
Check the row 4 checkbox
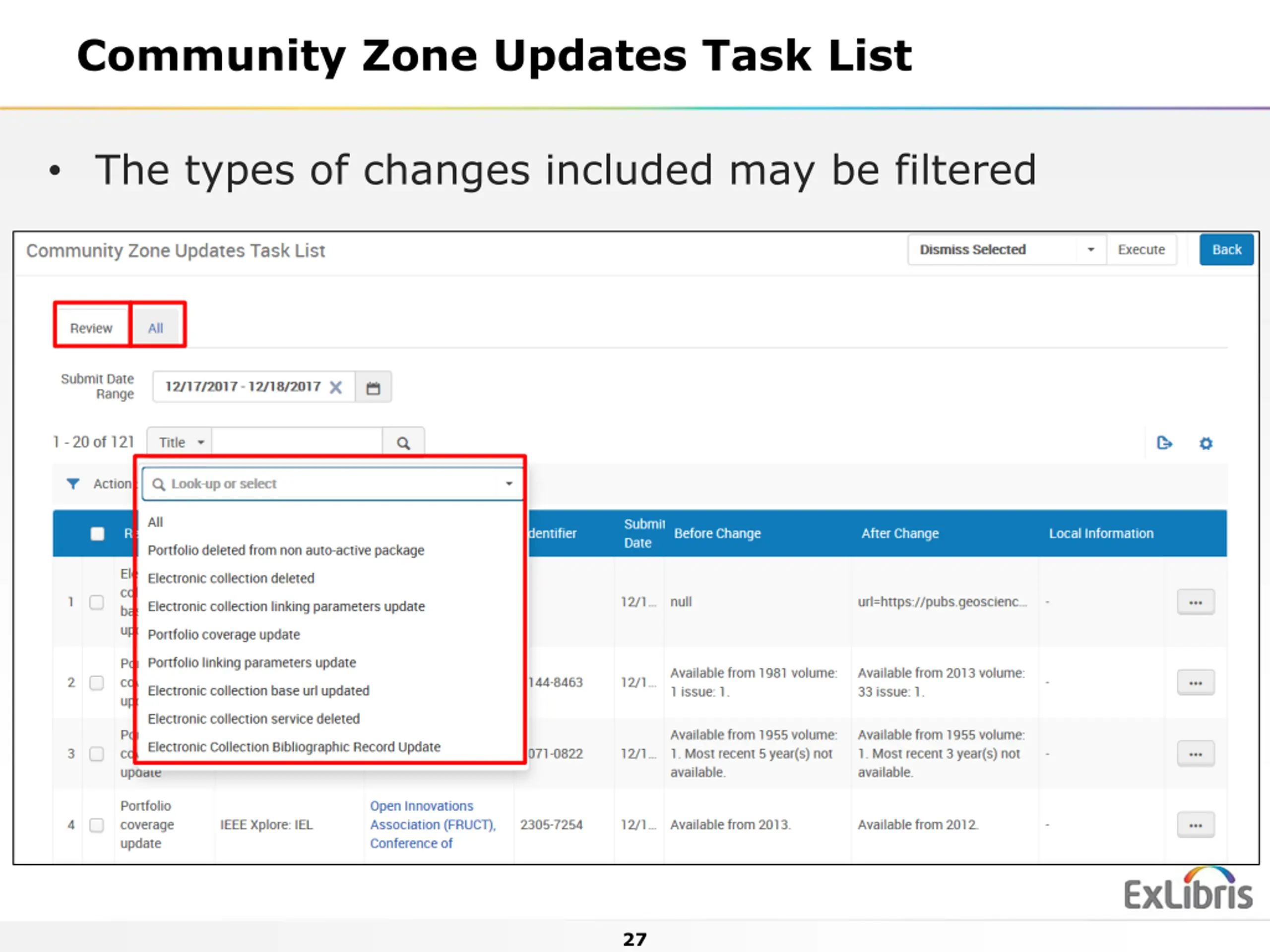pyautogui.click(x=96, y=825)
